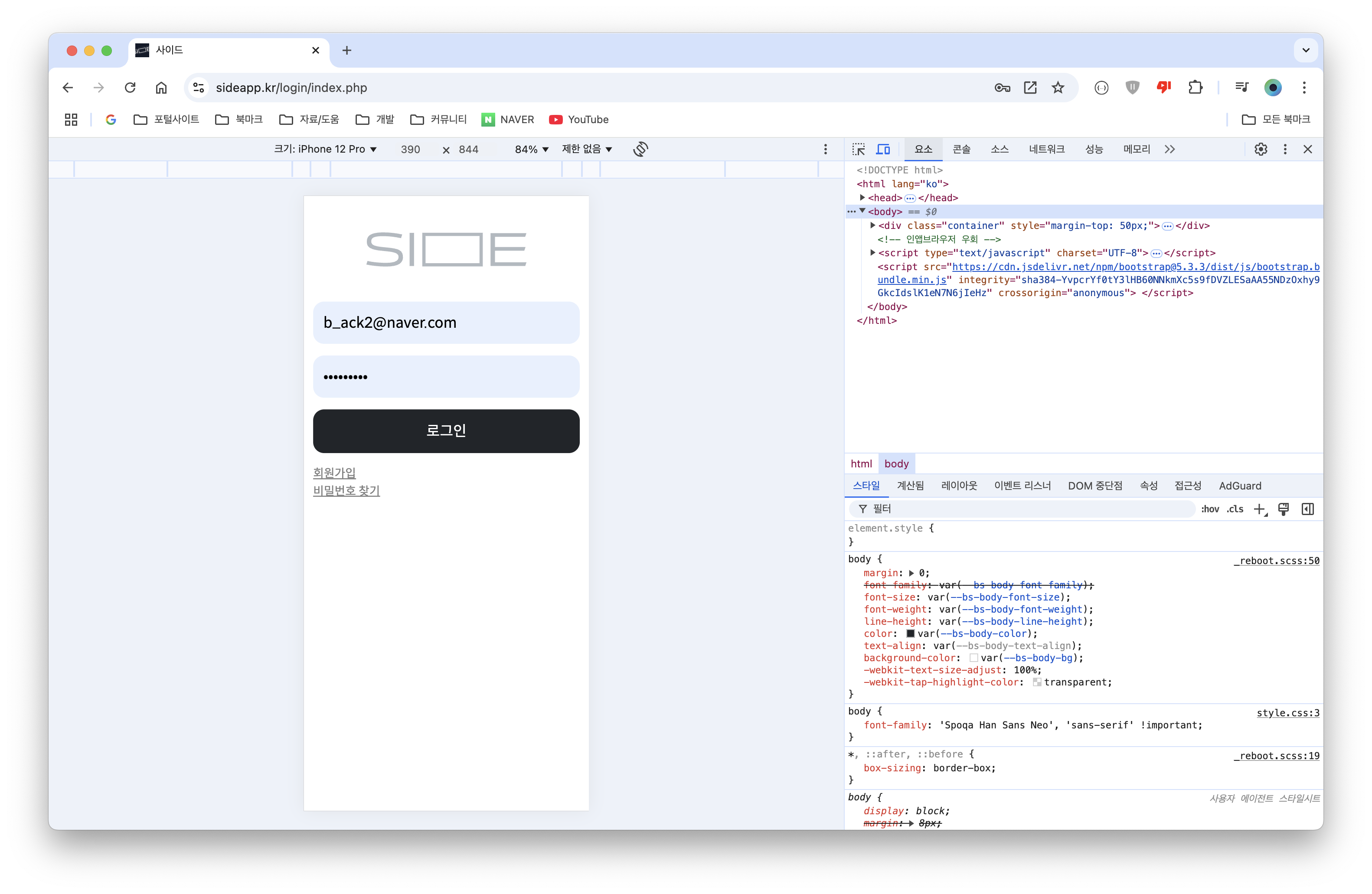The image size is (1372, 894).
Task: Click the email input field
Action: [446, 323]
